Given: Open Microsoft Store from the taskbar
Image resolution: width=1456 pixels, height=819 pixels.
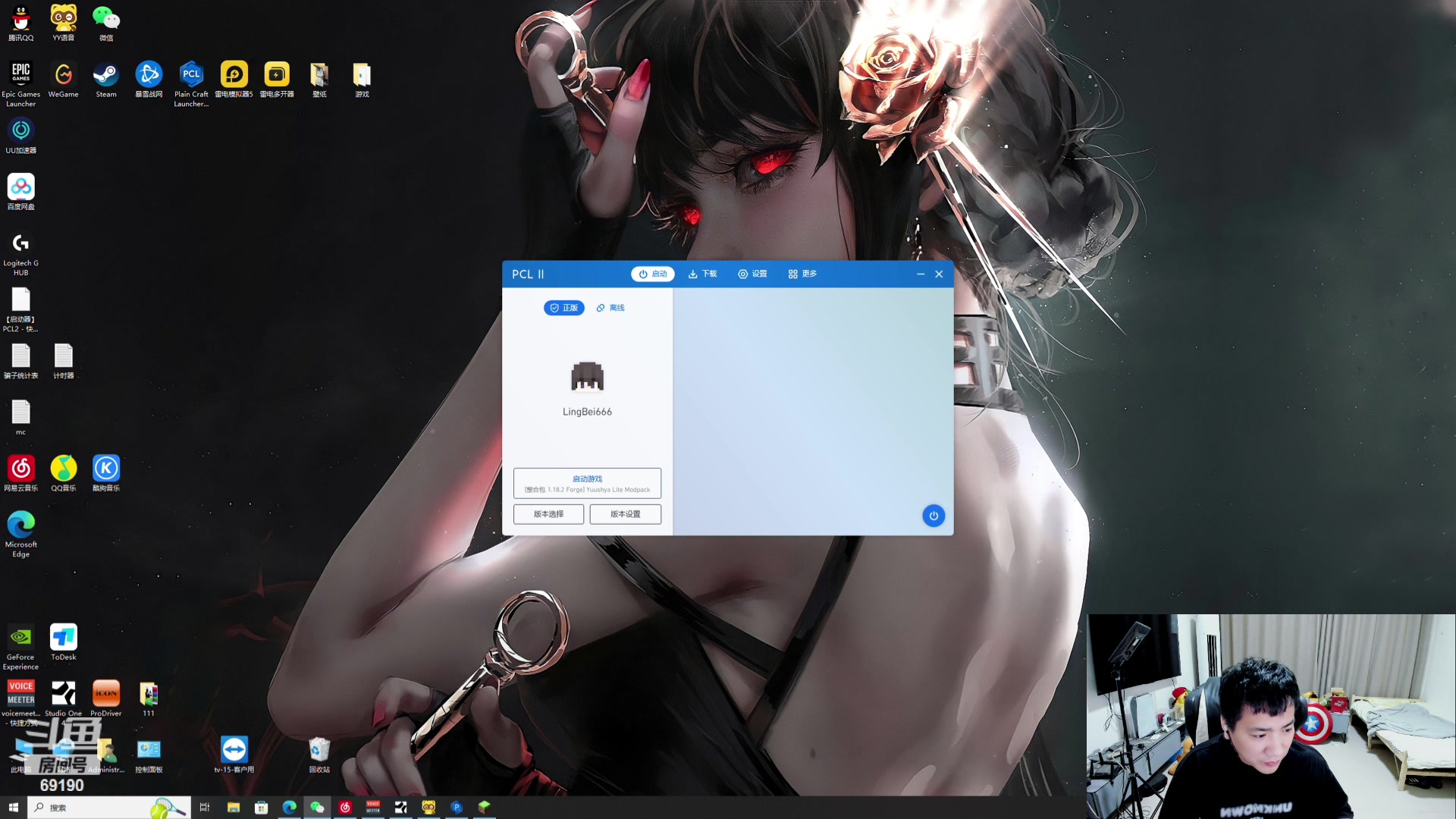Looking at the screenshot, I should (x=261, y=808).
